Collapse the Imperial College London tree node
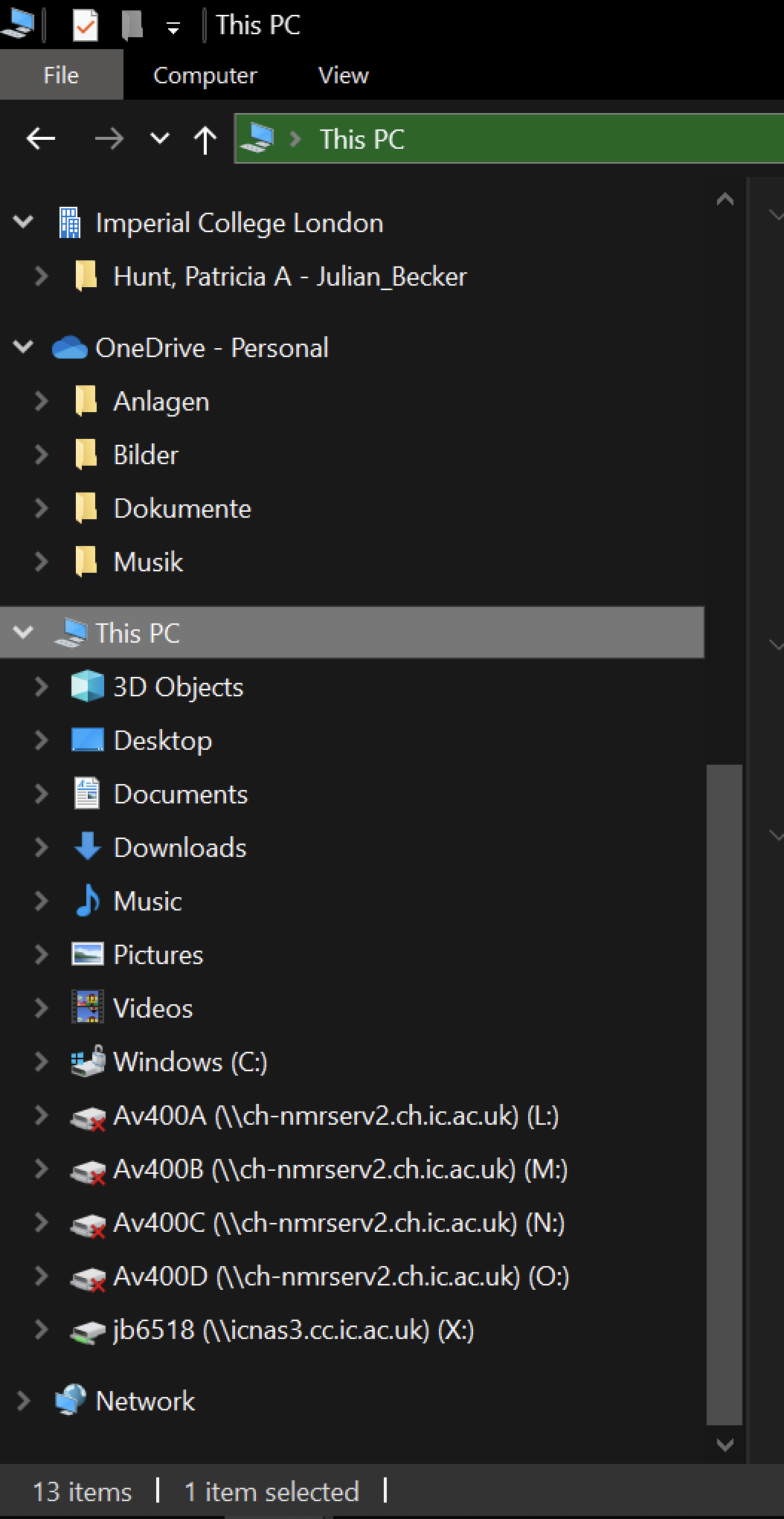This screenshot has width=784, height=1519. point(24,222)
